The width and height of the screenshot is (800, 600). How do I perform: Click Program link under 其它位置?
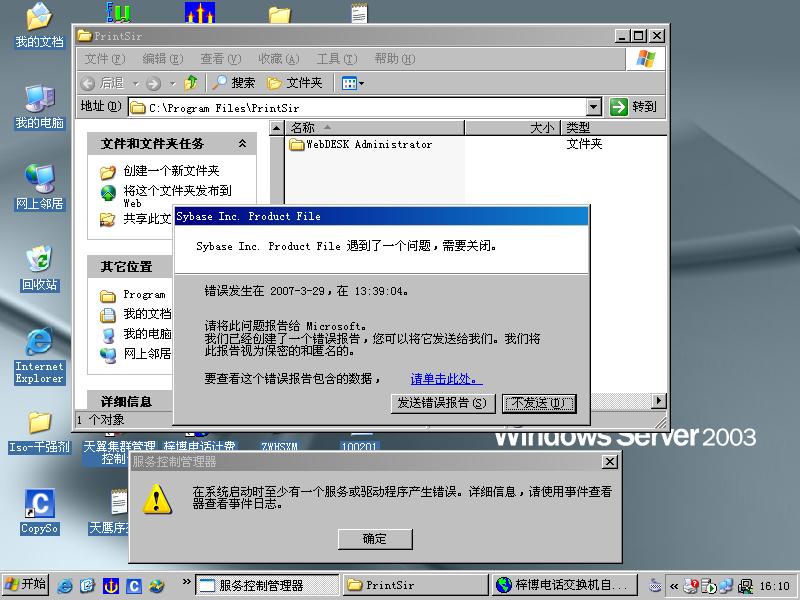(x=144, y=295)
